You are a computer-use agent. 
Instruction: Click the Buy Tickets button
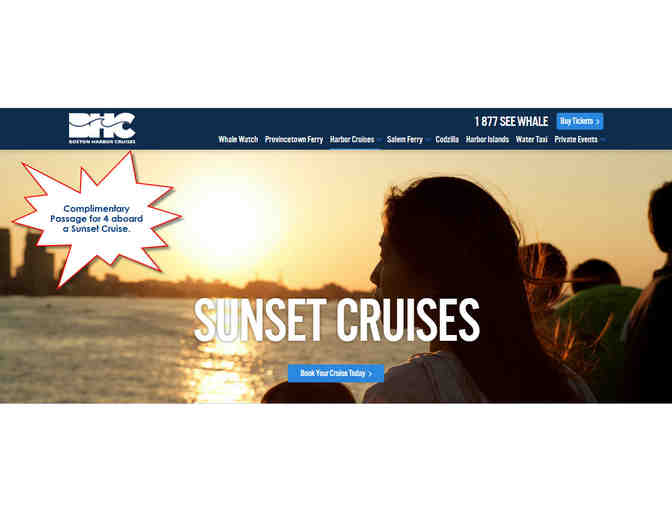tap(579, 121)
